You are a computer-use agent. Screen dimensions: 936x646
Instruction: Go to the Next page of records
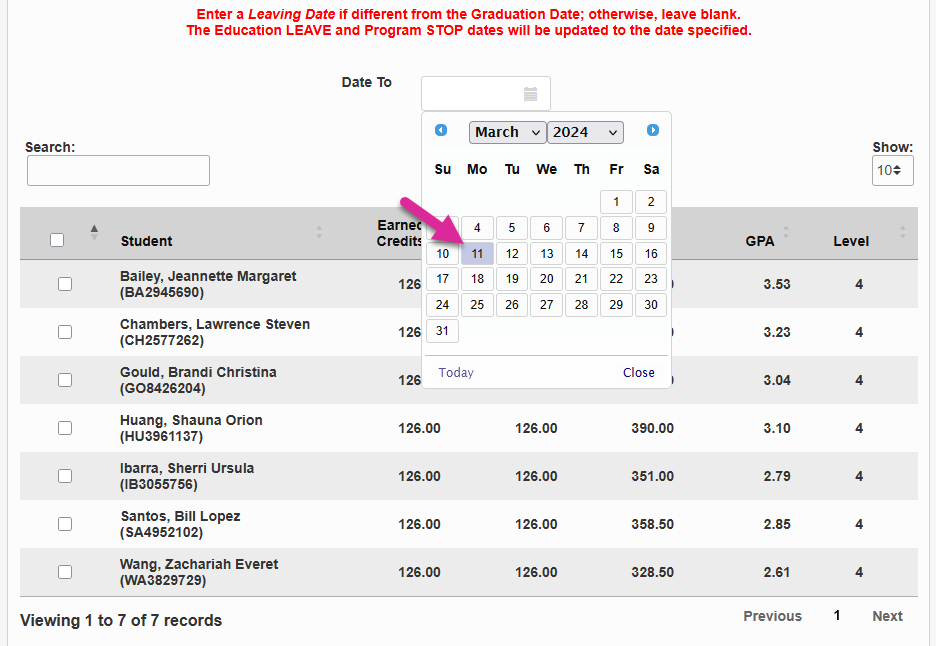coord(887,616)
